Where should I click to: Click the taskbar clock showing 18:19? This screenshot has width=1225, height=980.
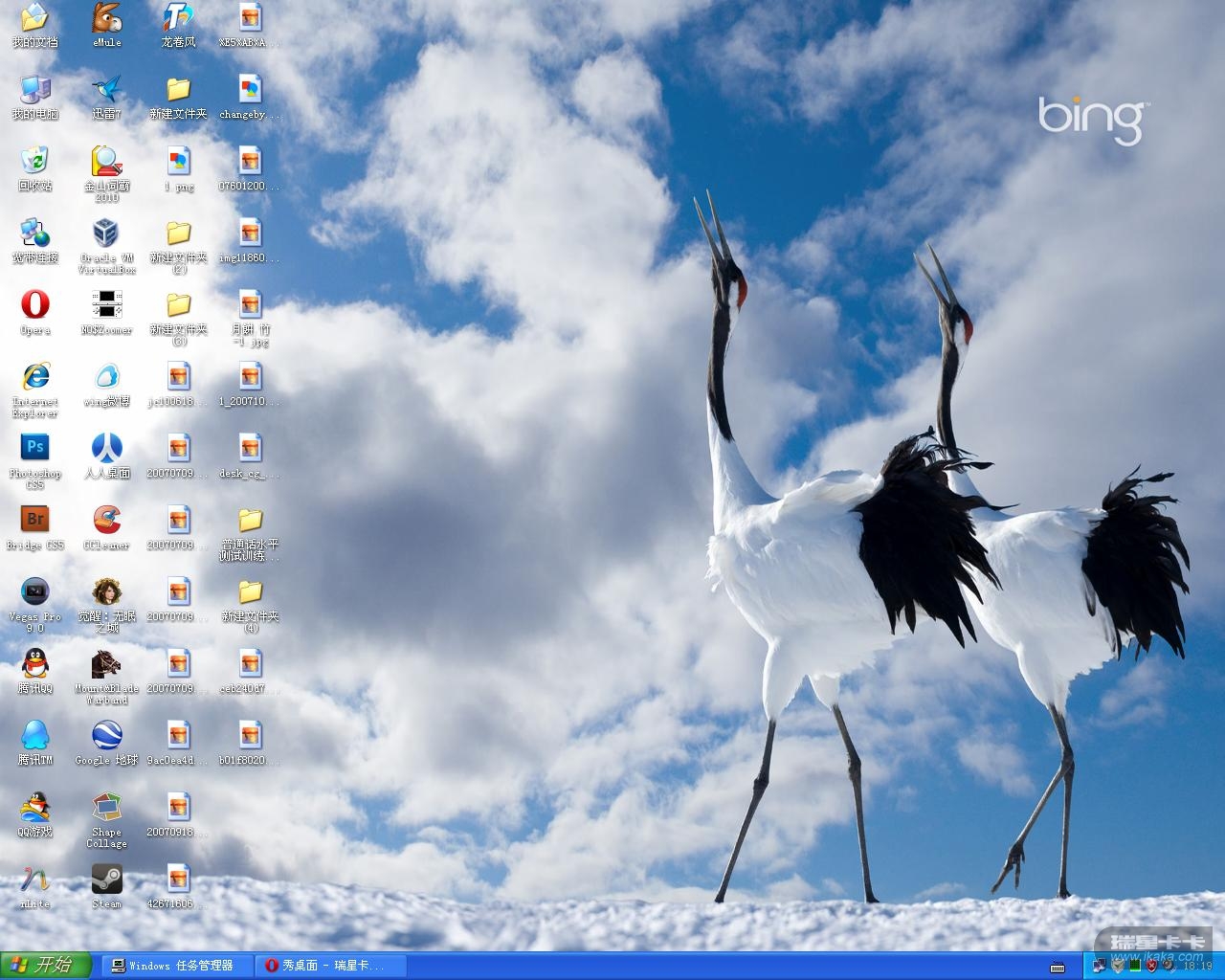(x=1197, y=966)
